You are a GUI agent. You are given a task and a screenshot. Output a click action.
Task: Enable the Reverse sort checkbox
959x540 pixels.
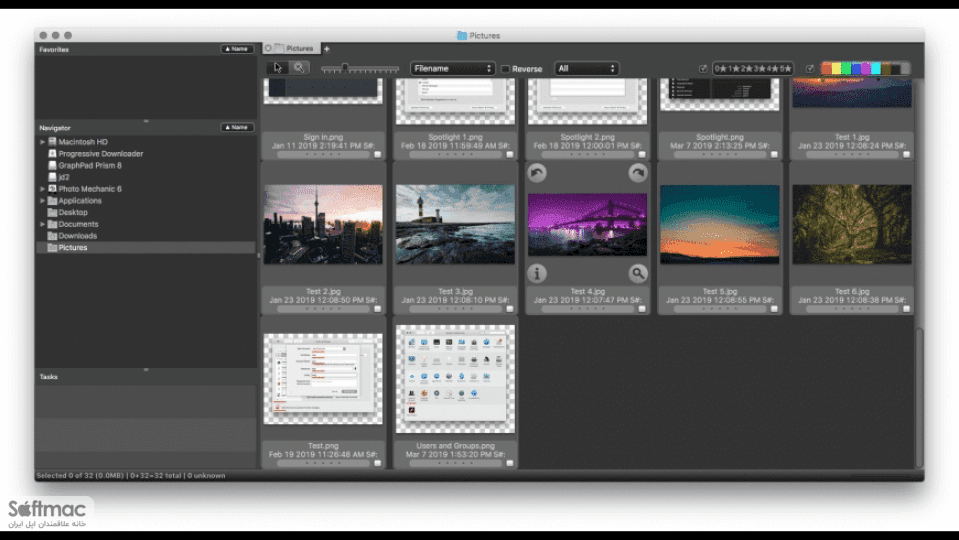pos(505,69)
